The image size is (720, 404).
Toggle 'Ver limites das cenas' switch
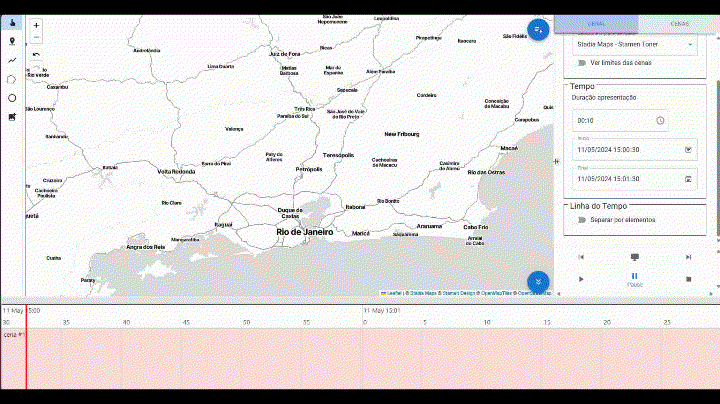(x=582, y=63)
